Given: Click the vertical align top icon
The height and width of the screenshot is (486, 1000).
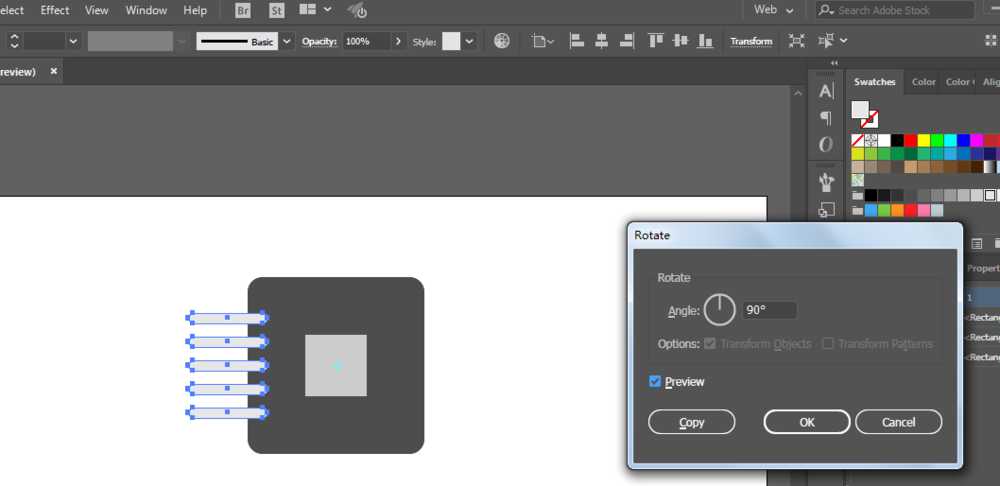Looking at the screenshot, I should click(656, 41).
